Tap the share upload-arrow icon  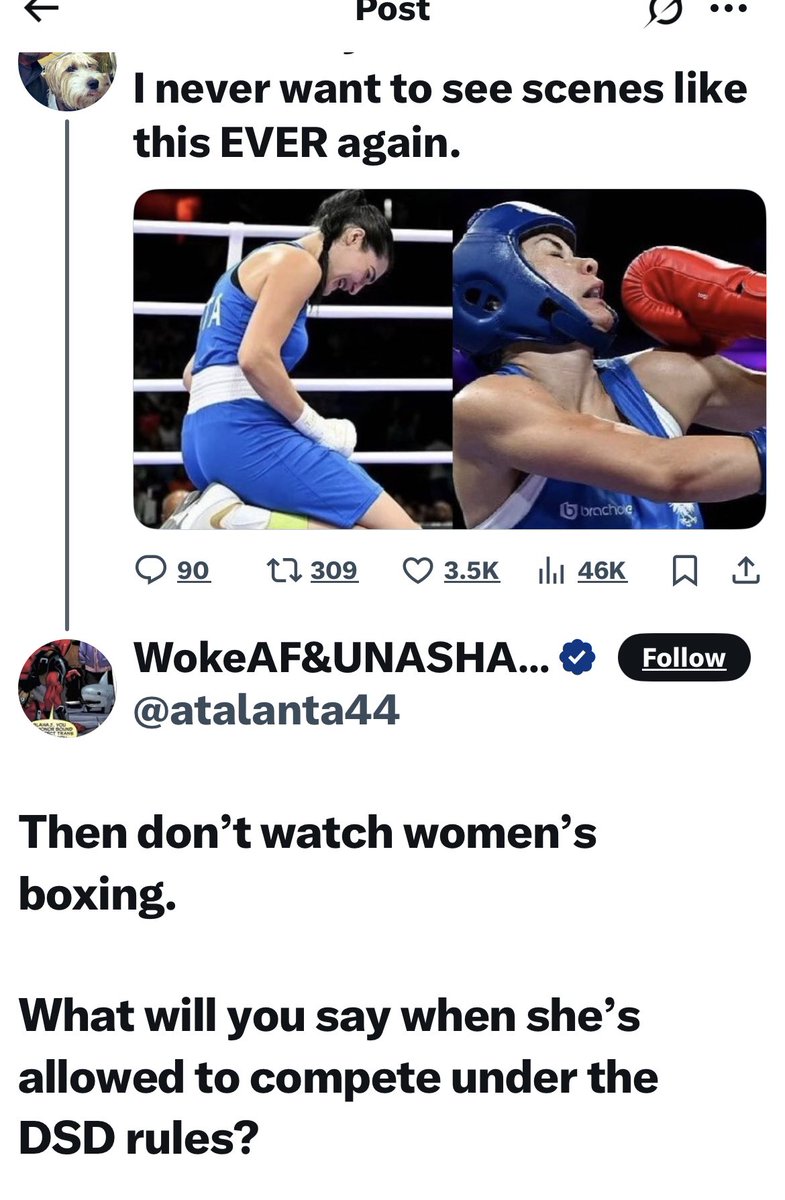click(x=747, y=570)
